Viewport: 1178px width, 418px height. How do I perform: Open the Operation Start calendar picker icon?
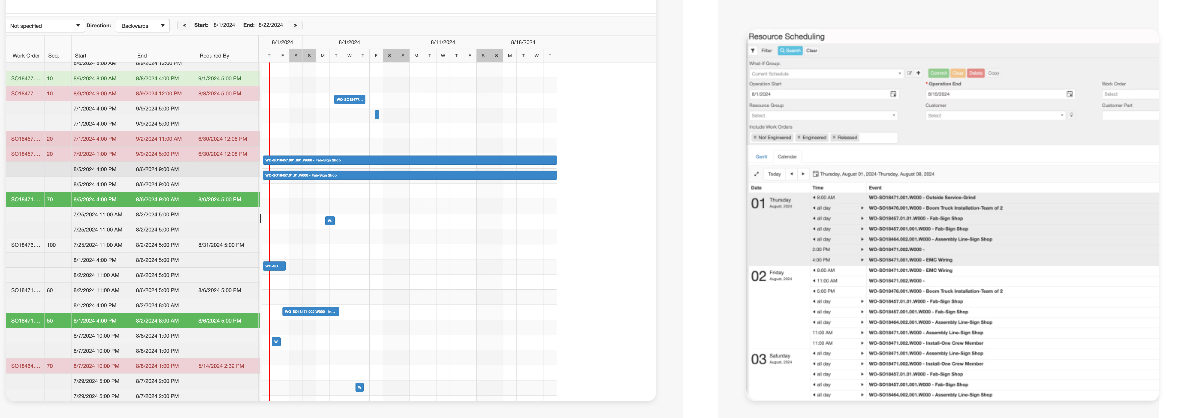pos(893,95)
